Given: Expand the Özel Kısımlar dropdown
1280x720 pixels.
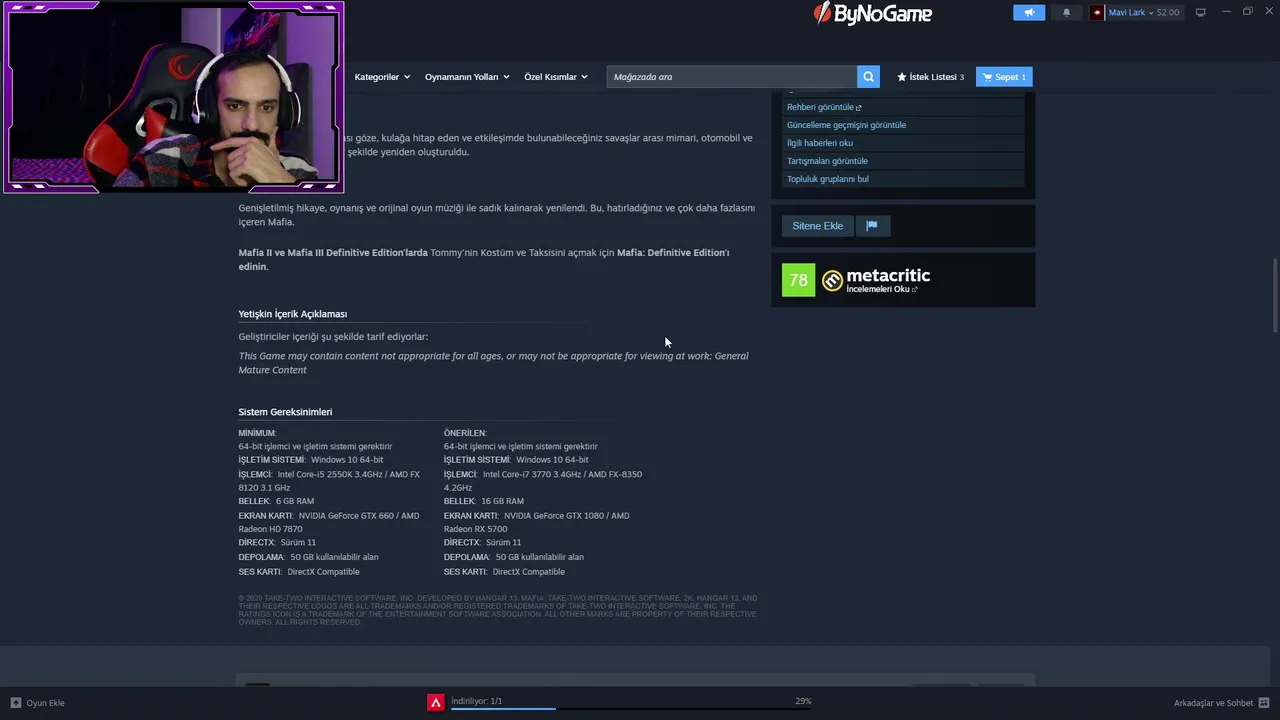Looking at the screenshot, I should [x=556, y=77].
